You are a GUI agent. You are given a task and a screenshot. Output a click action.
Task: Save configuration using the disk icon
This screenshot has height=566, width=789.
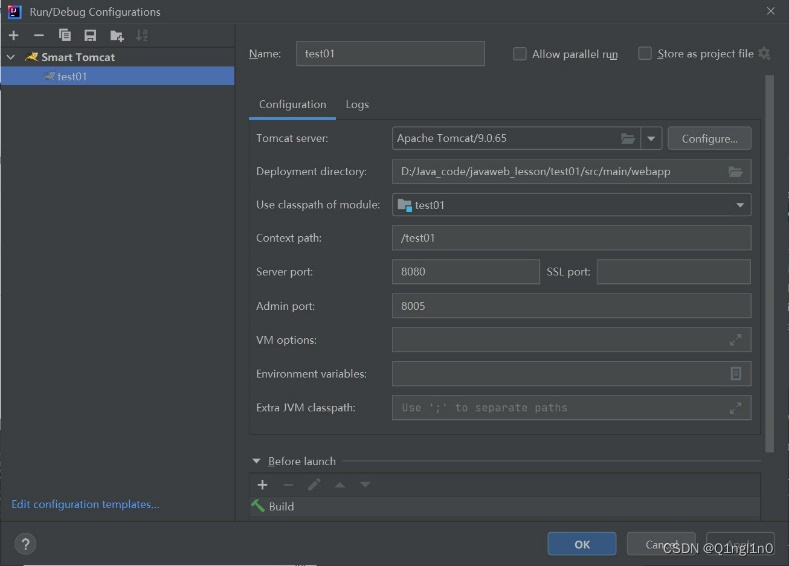pos(90,35)
